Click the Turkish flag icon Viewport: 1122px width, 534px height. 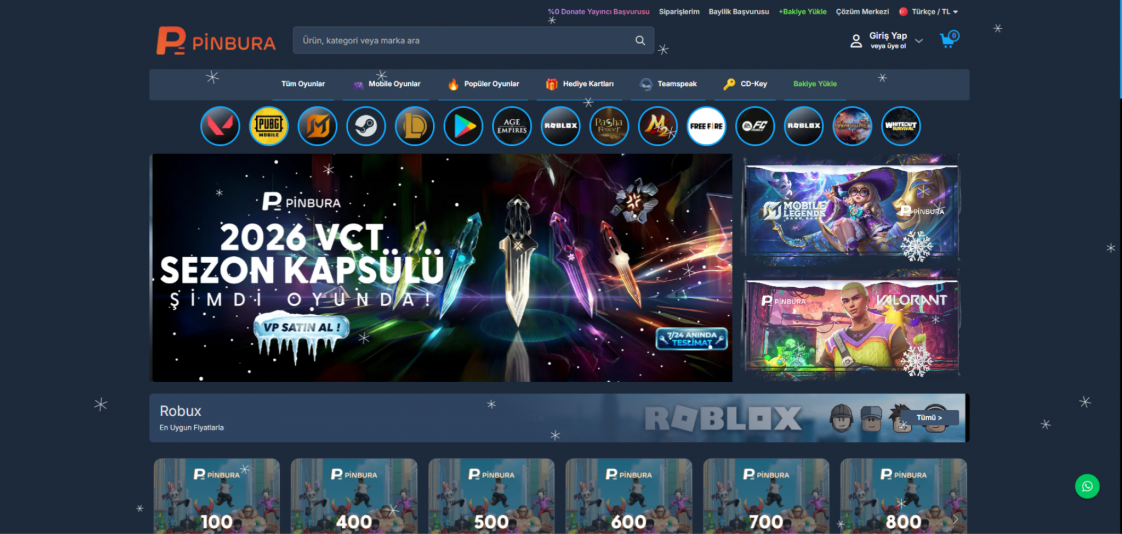(903, 11)
